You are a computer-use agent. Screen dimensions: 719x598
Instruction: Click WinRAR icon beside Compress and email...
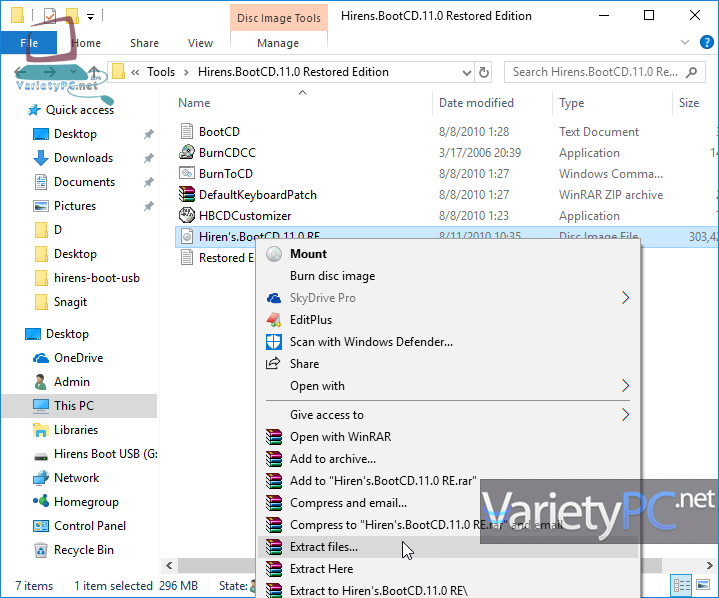pos(274,503)
